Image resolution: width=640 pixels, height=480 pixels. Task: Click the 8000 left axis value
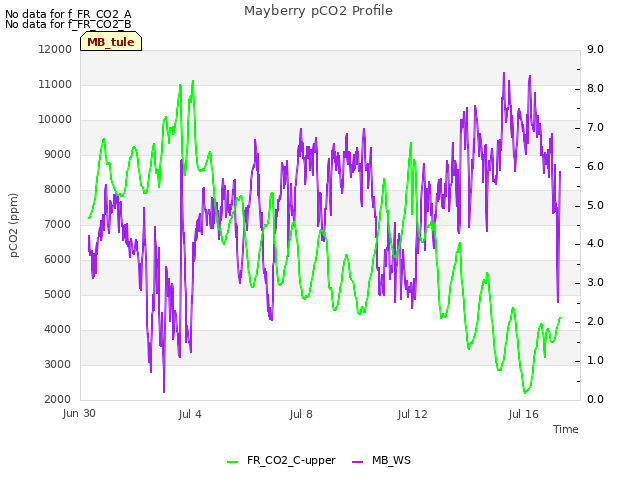[x=58, y=189]
